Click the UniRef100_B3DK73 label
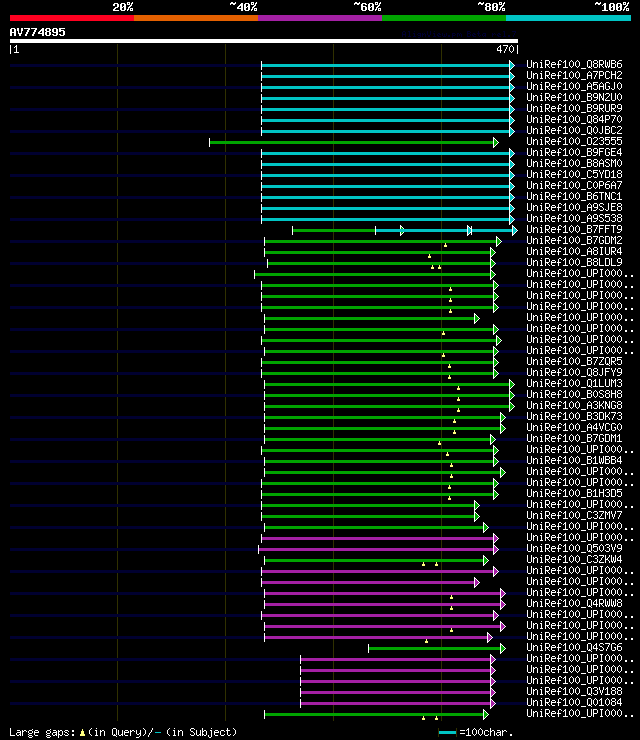Screen dimensions: 640x740 (x=574, y=416)
